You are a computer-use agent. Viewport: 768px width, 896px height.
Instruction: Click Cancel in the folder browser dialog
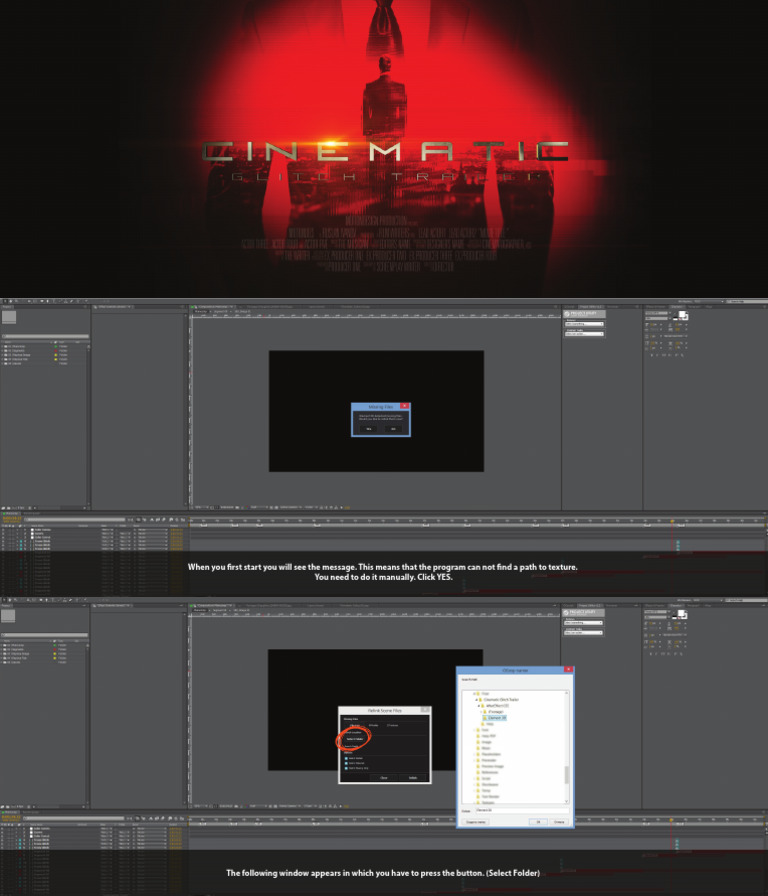(x=559, y=822)
